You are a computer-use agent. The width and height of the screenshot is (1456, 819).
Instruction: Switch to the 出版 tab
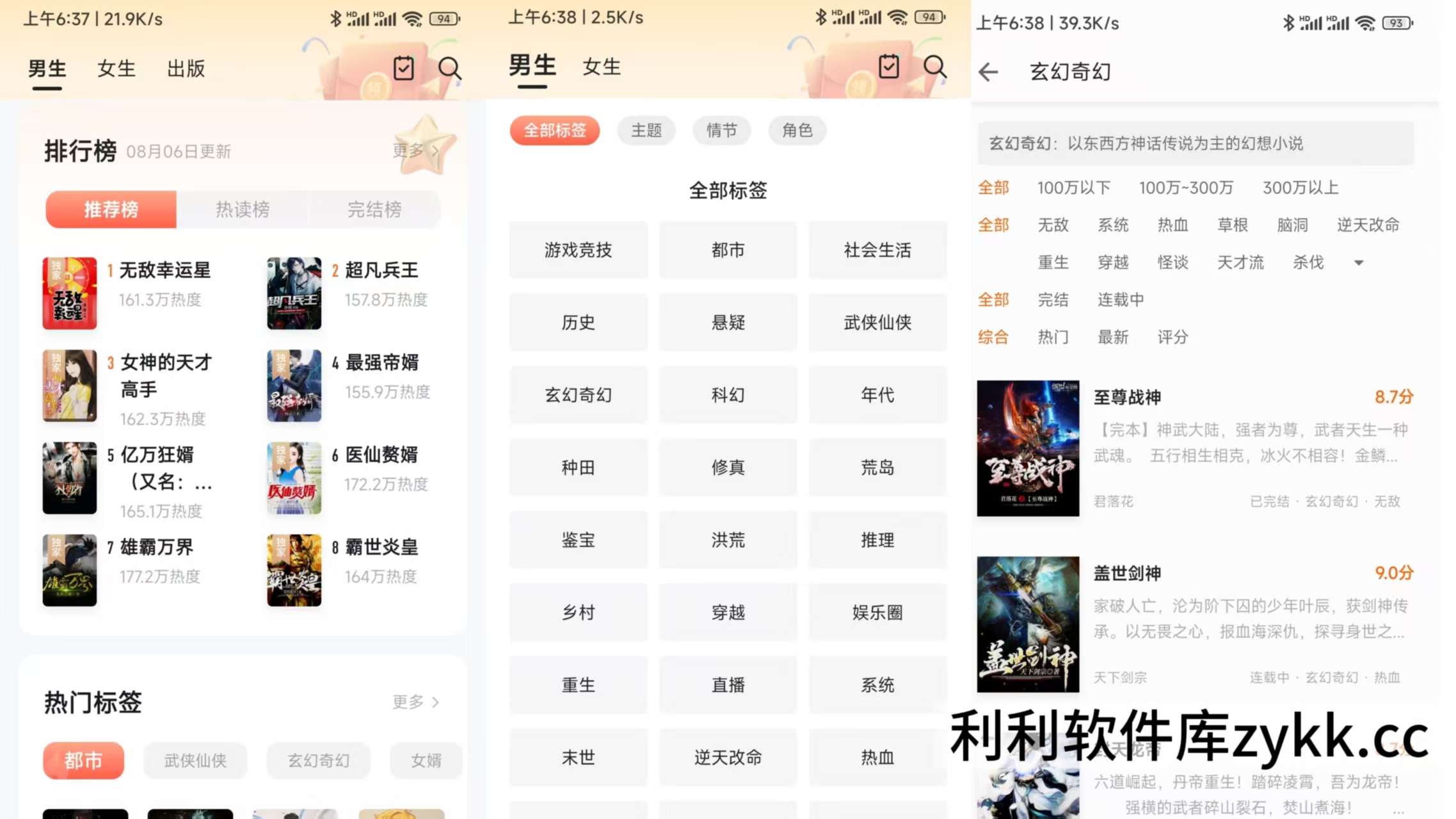pyautogui.click(x=186, y=69)
